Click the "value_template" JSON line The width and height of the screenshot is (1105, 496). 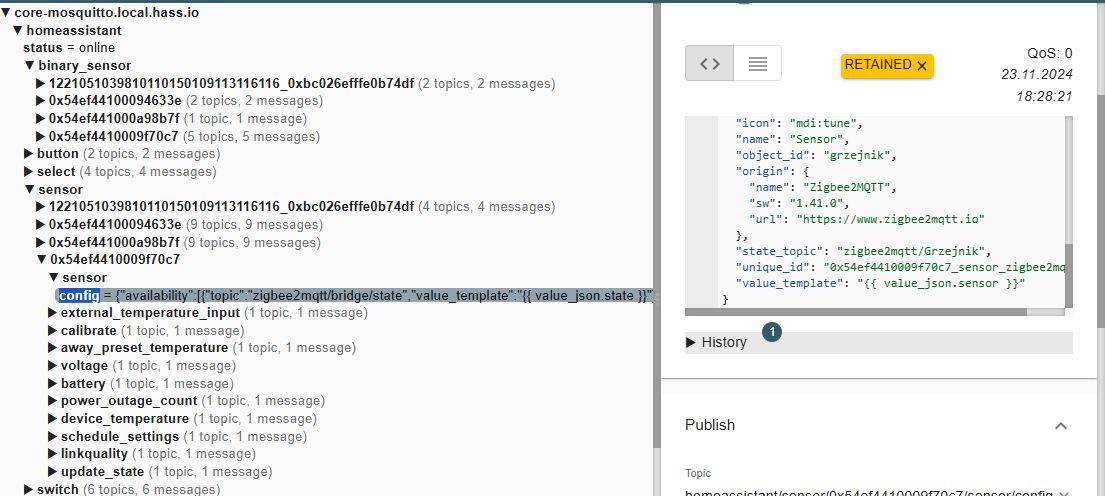click(879, 283)
